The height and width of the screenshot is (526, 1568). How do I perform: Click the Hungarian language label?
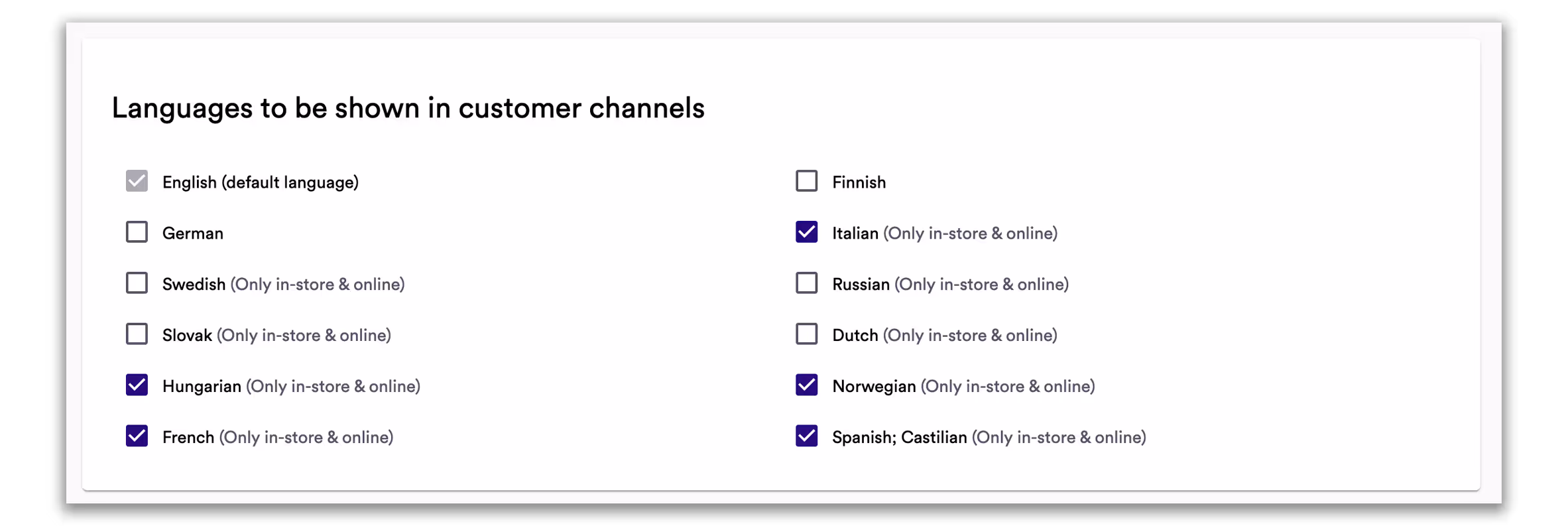pos(201,385)
